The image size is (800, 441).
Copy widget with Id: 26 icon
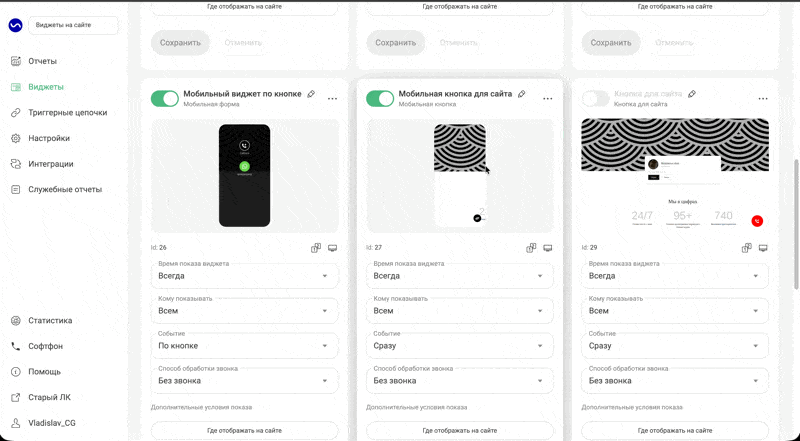(316, 248)
